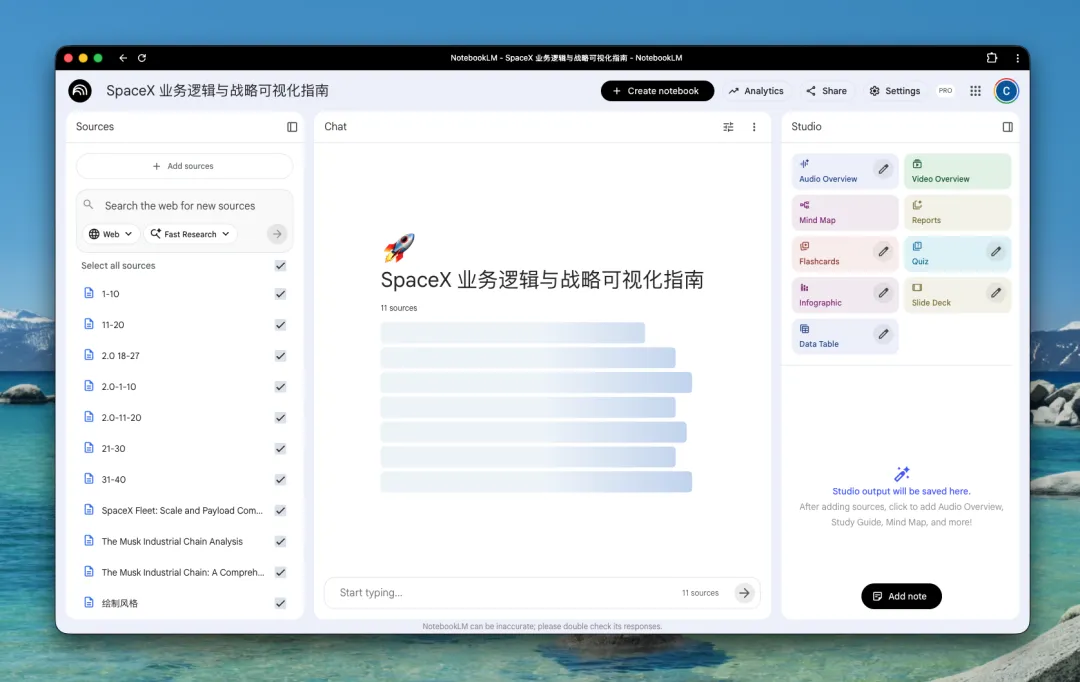Uncheck The Musk Industrial Chain: A Compreh... source
Screen dimensions: 1080x682
pos(280,572)
